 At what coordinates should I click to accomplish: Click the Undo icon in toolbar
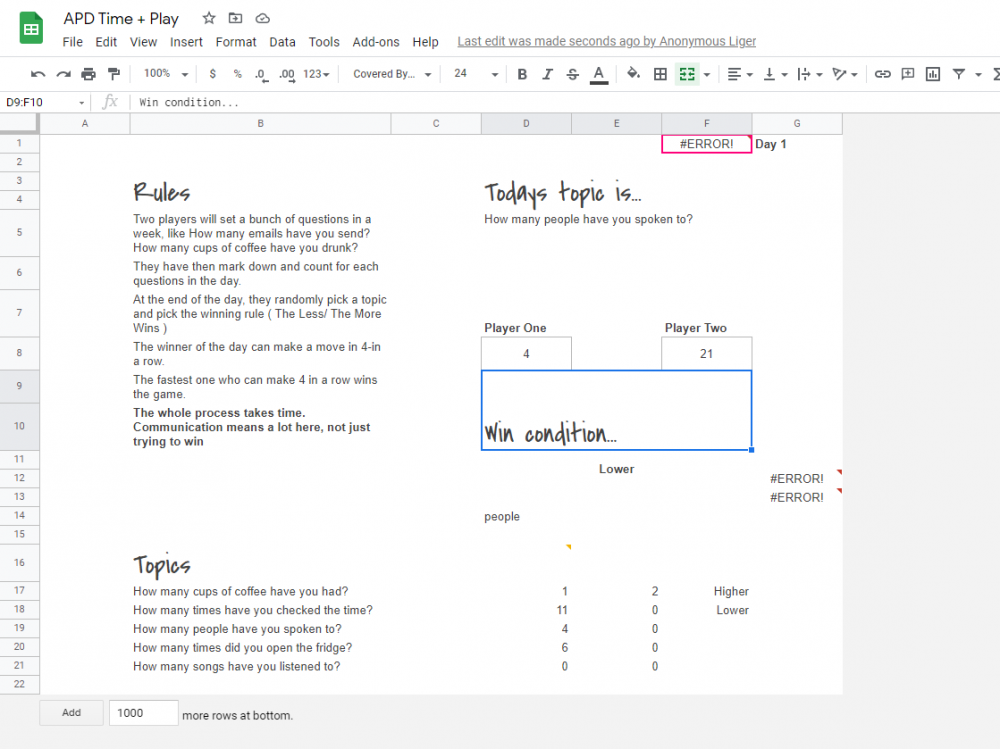coord(38,74)
